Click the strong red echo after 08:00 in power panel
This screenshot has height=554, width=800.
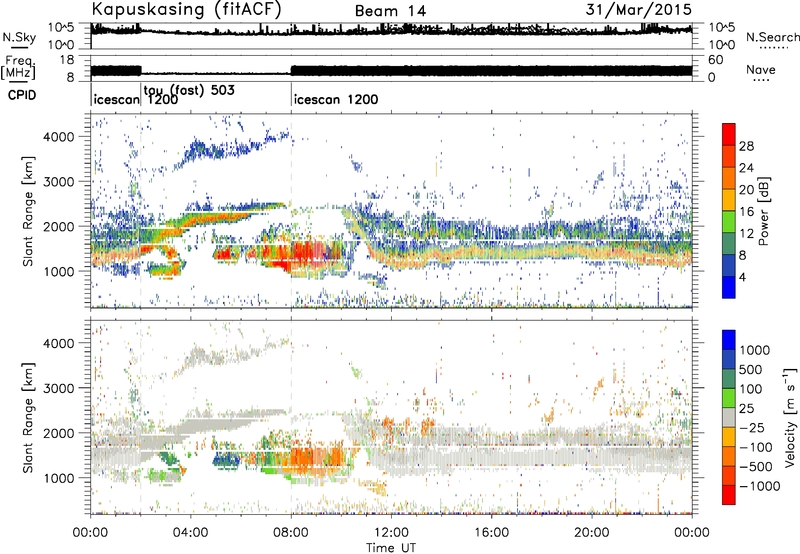tap(309, 253)
